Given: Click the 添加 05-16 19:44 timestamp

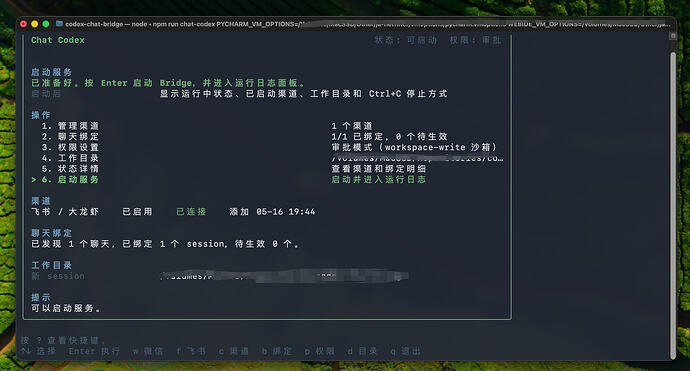Looking at the screenshot, I should coord(272,212).
